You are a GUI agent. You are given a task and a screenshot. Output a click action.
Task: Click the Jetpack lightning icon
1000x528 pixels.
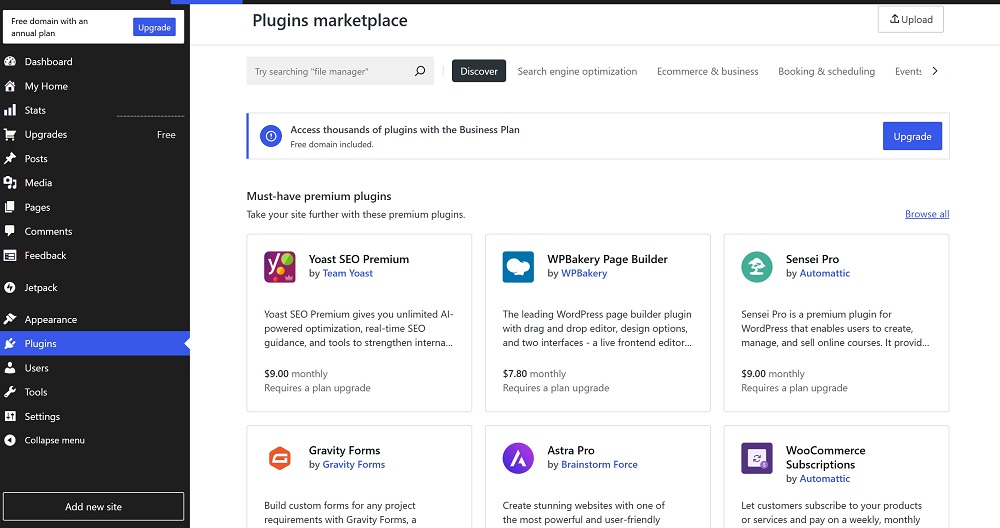(x=10, y=288)
